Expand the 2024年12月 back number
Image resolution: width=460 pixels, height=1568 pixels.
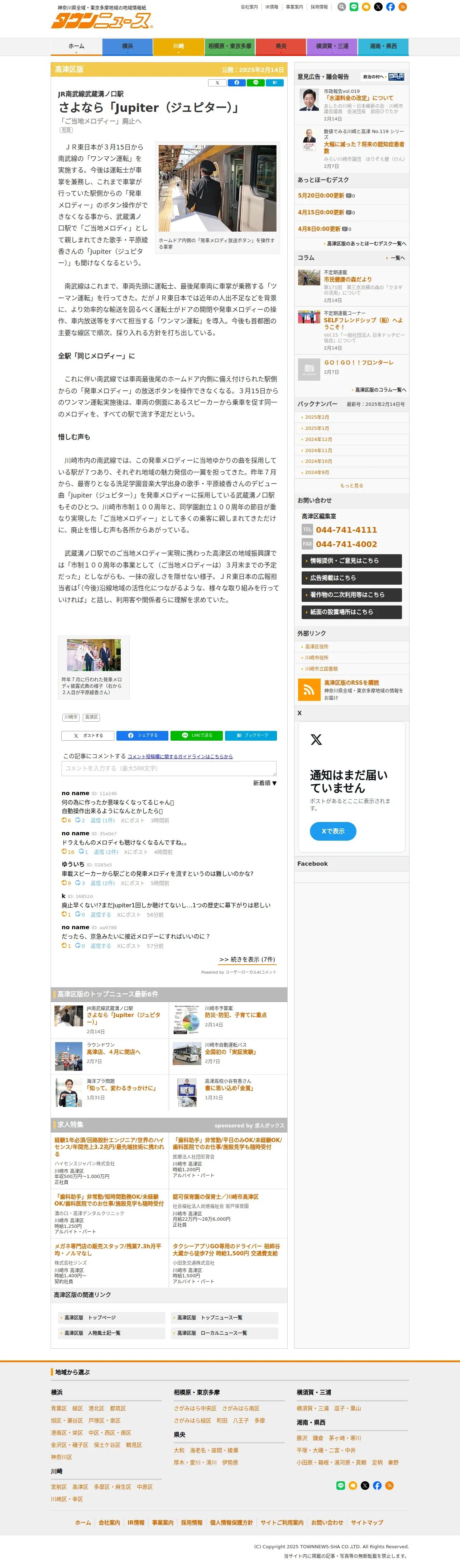coord(318,439)
